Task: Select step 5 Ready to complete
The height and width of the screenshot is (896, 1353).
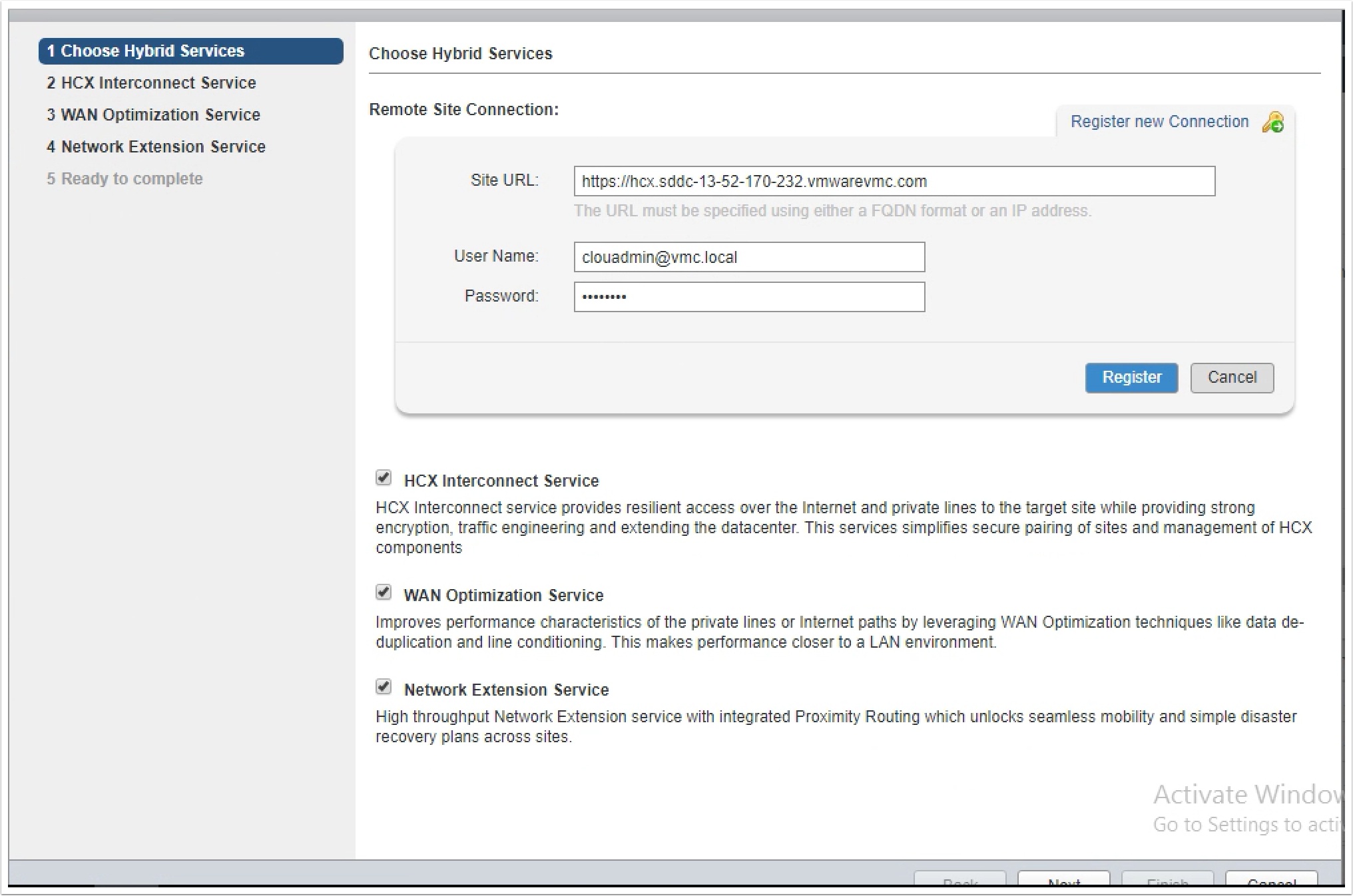Action: click(x=125, y=179)
